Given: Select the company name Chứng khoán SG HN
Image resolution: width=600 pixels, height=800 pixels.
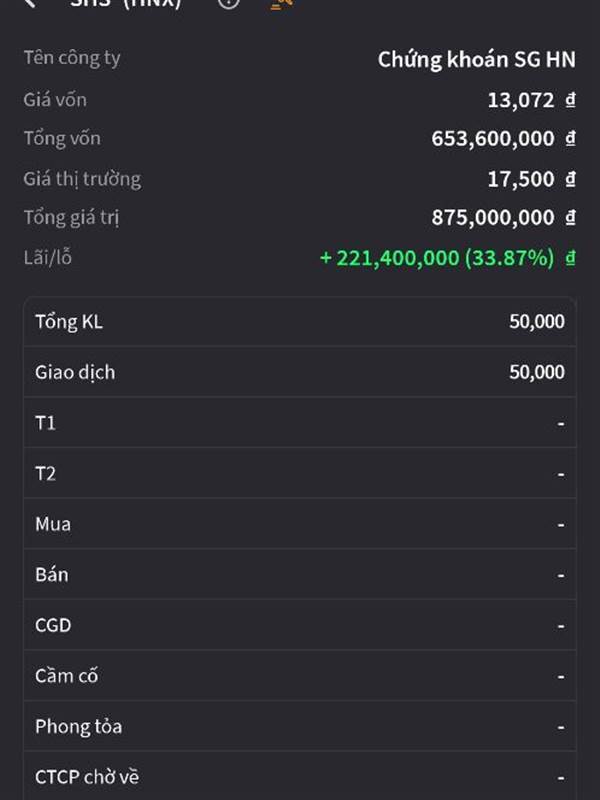Looking at the screenshot, I should pos(477,60).
